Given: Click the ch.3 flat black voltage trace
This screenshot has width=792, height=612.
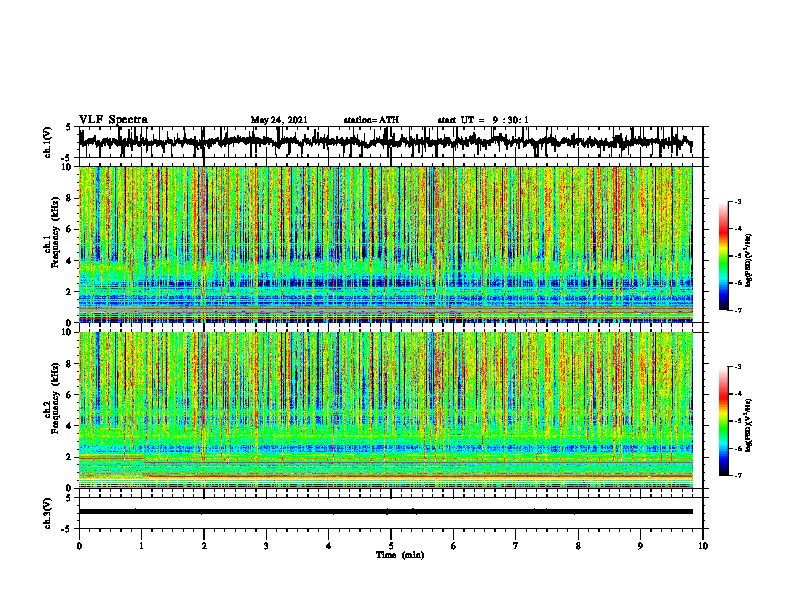Looking at the screenshot, I should point(385,512).
